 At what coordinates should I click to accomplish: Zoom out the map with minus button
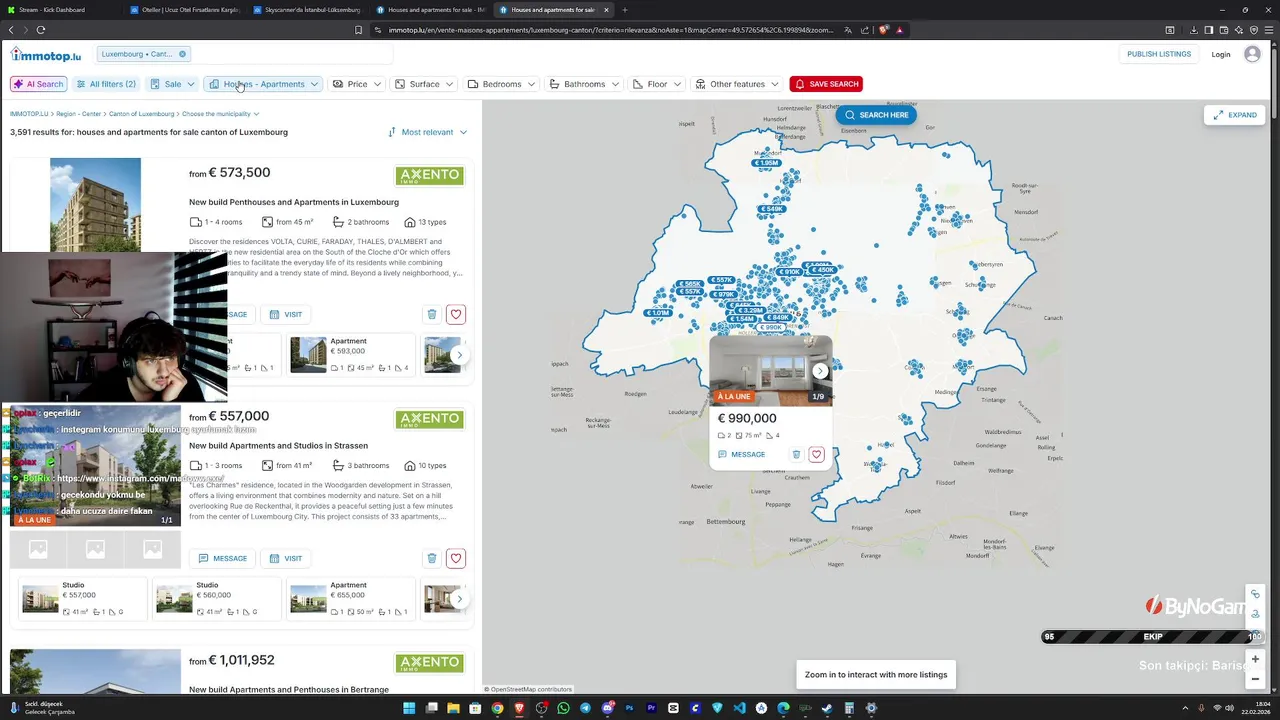[1255, 679]
